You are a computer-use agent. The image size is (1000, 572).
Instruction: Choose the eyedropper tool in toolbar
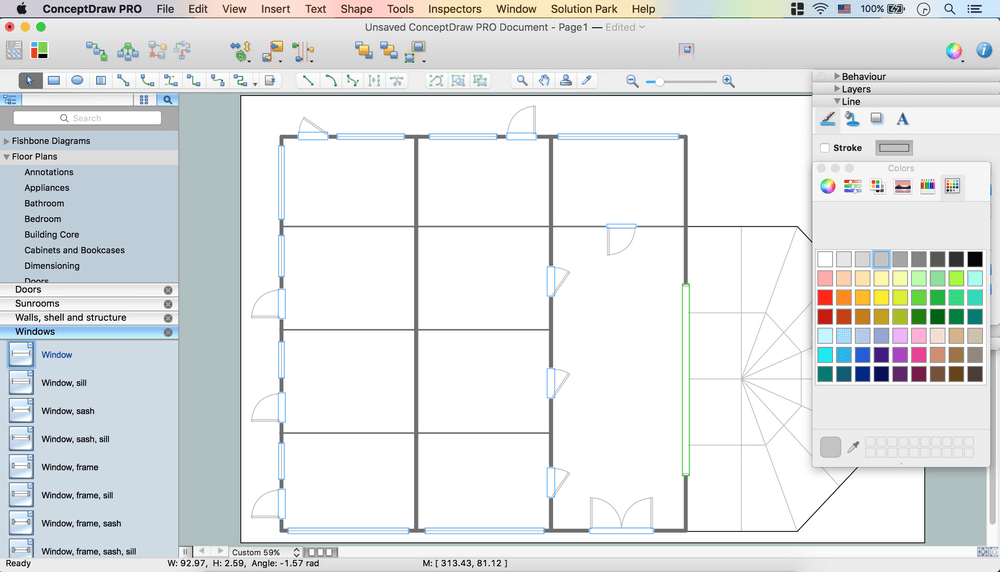click(588, 81)
